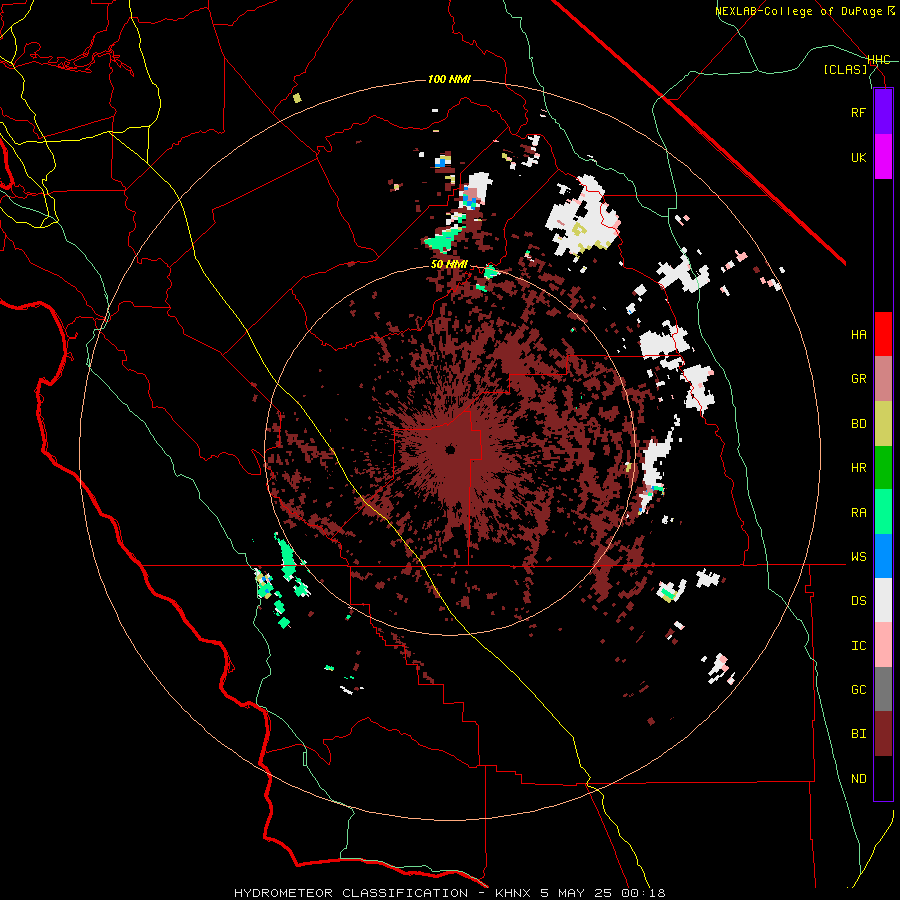Click the "HHC" product label
The height and width of the screenshot is (900, 900).
pyautogui.click(x=878, y=60)
